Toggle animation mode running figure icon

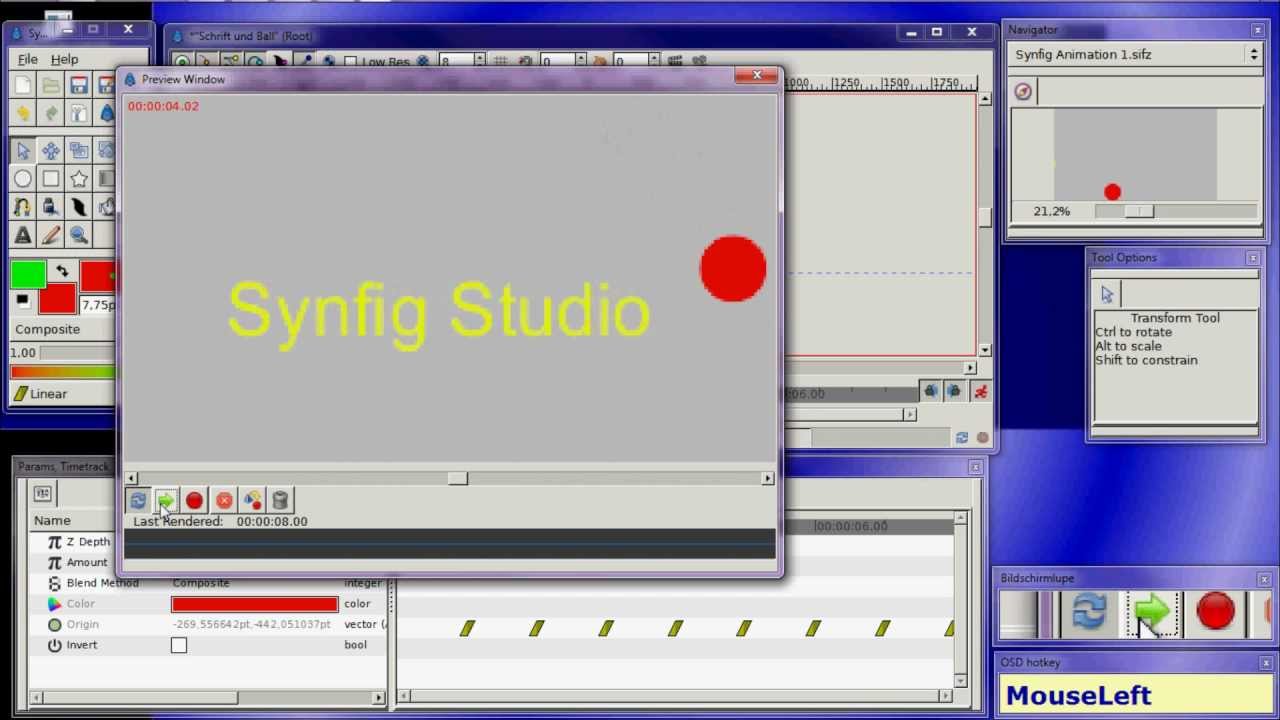pyautogui.click(x=980, y=393)
